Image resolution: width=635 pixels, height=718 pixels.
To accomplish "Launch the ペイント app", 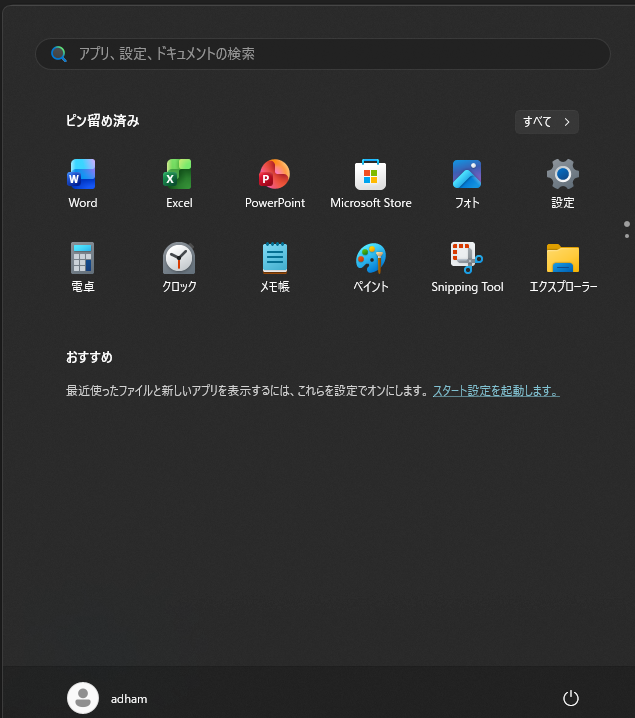I will (x=371, y=267).
